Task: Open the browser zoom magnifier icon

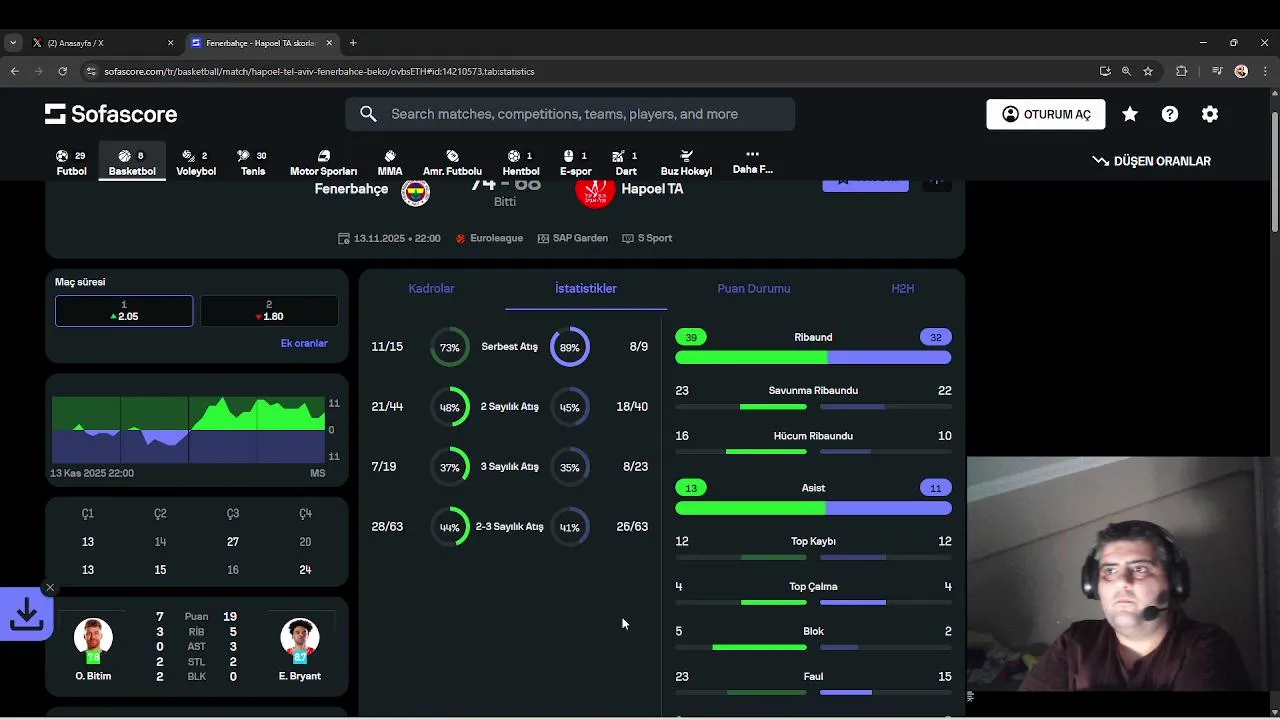Action: 1126,71
